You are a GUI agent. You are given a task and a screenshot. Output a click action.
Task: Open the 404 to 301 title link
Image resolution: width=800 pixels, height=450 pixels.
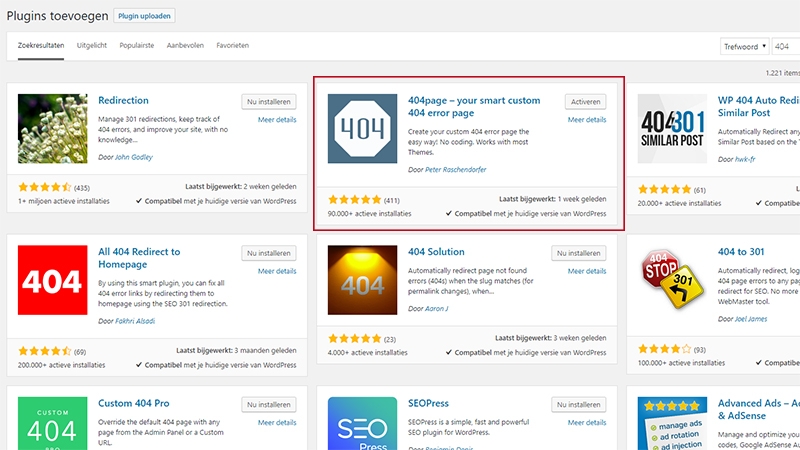(741, 252)
